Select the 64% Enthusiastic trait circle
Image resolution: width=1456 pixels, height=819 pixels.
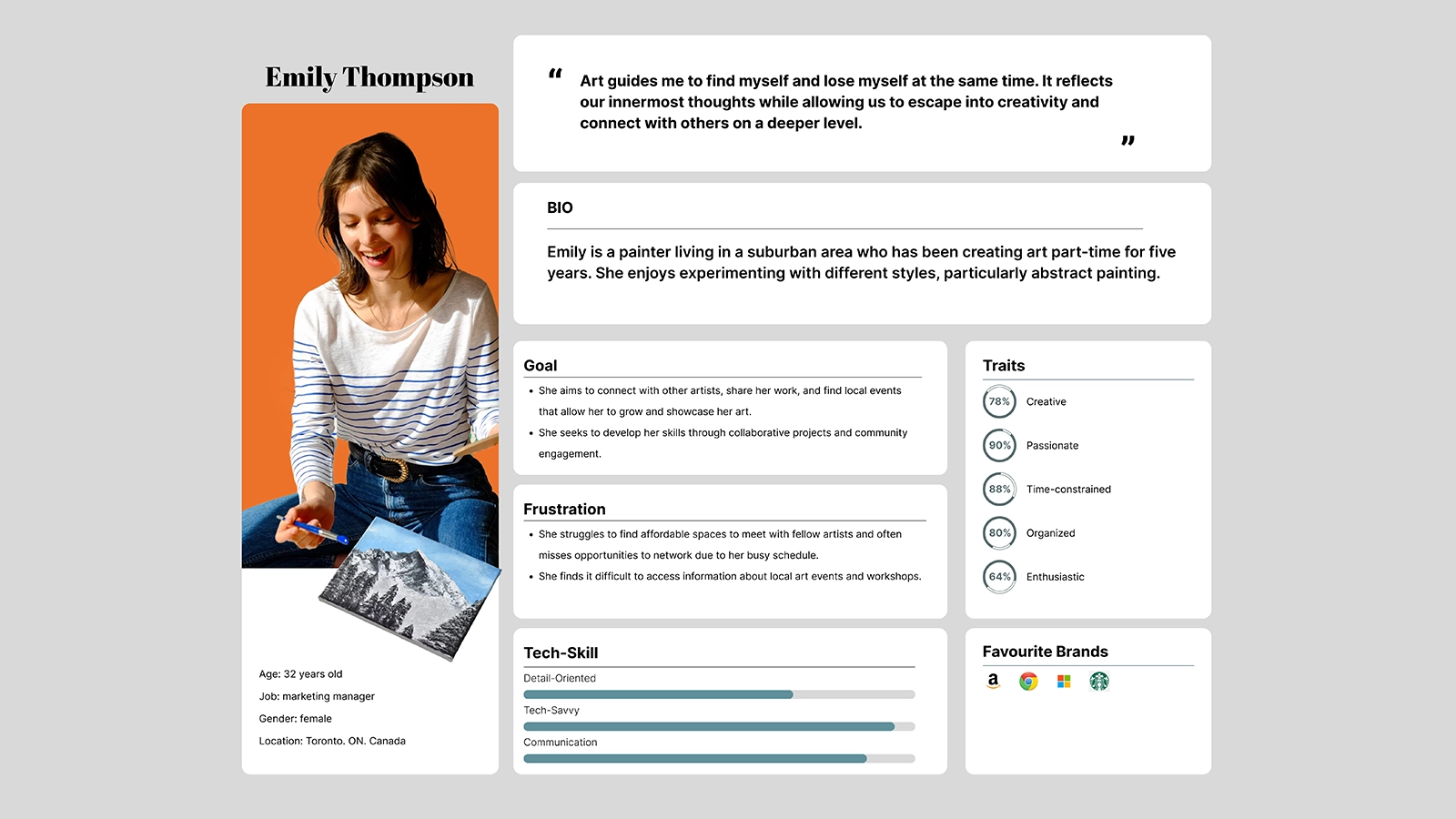999,576
